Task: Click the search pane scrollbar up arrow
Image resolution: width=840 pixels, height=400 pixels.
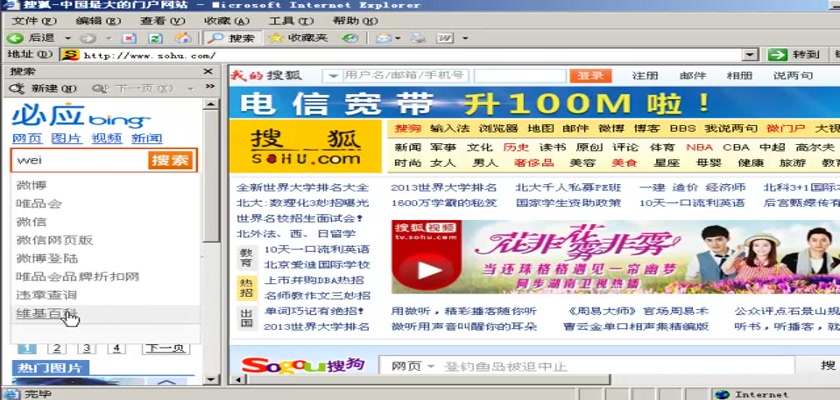Action: pos(211,105)
